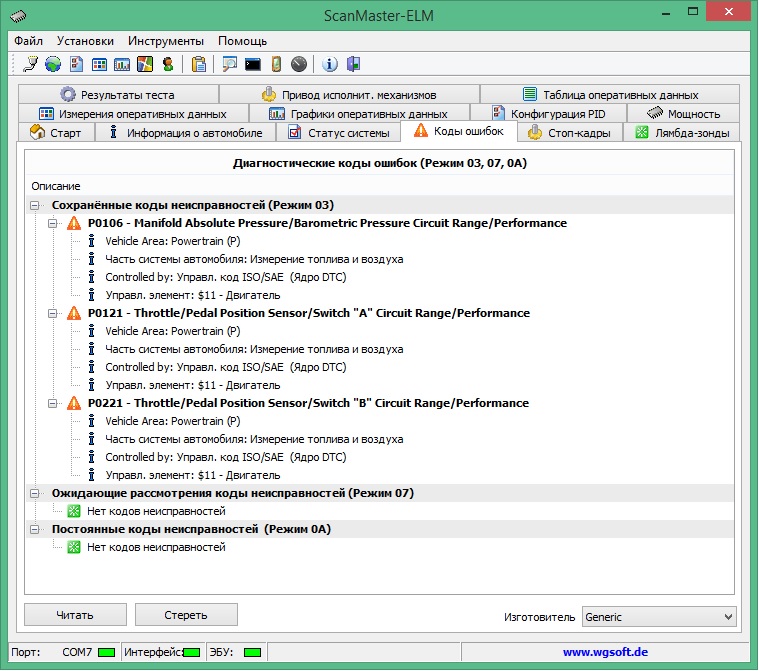759x671 pixels.
Task: Click the colored data grid toolbar icon
Action: (x=99, y=64)
